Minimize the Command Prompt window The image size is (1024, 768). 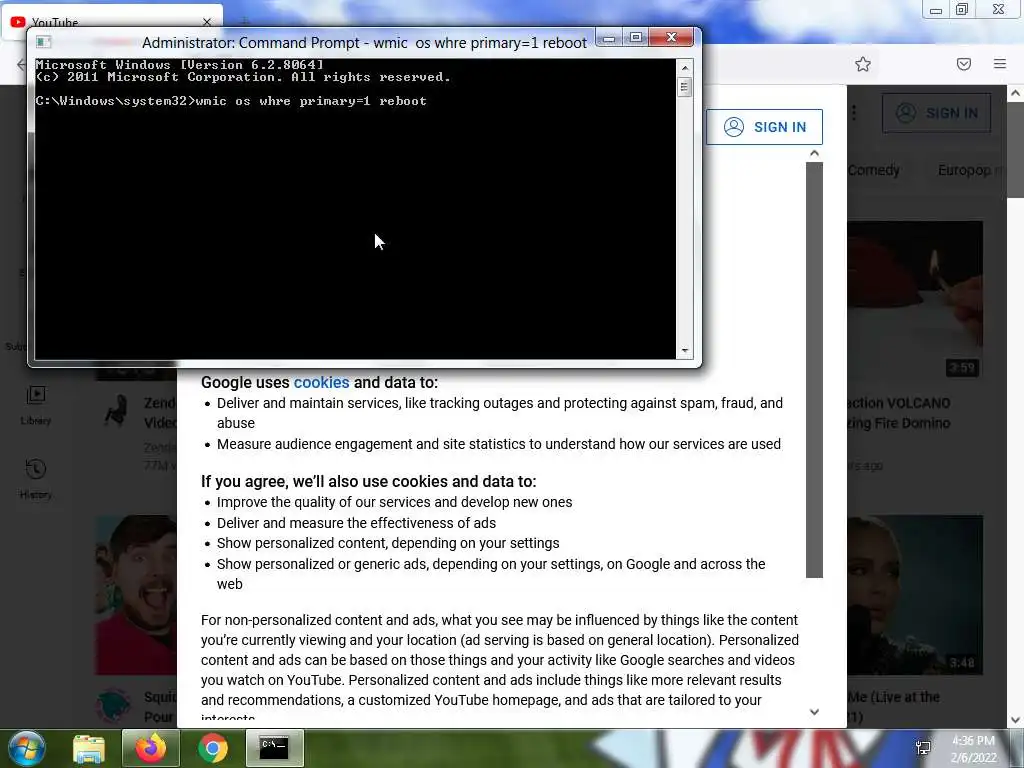[x=609, y=38]
